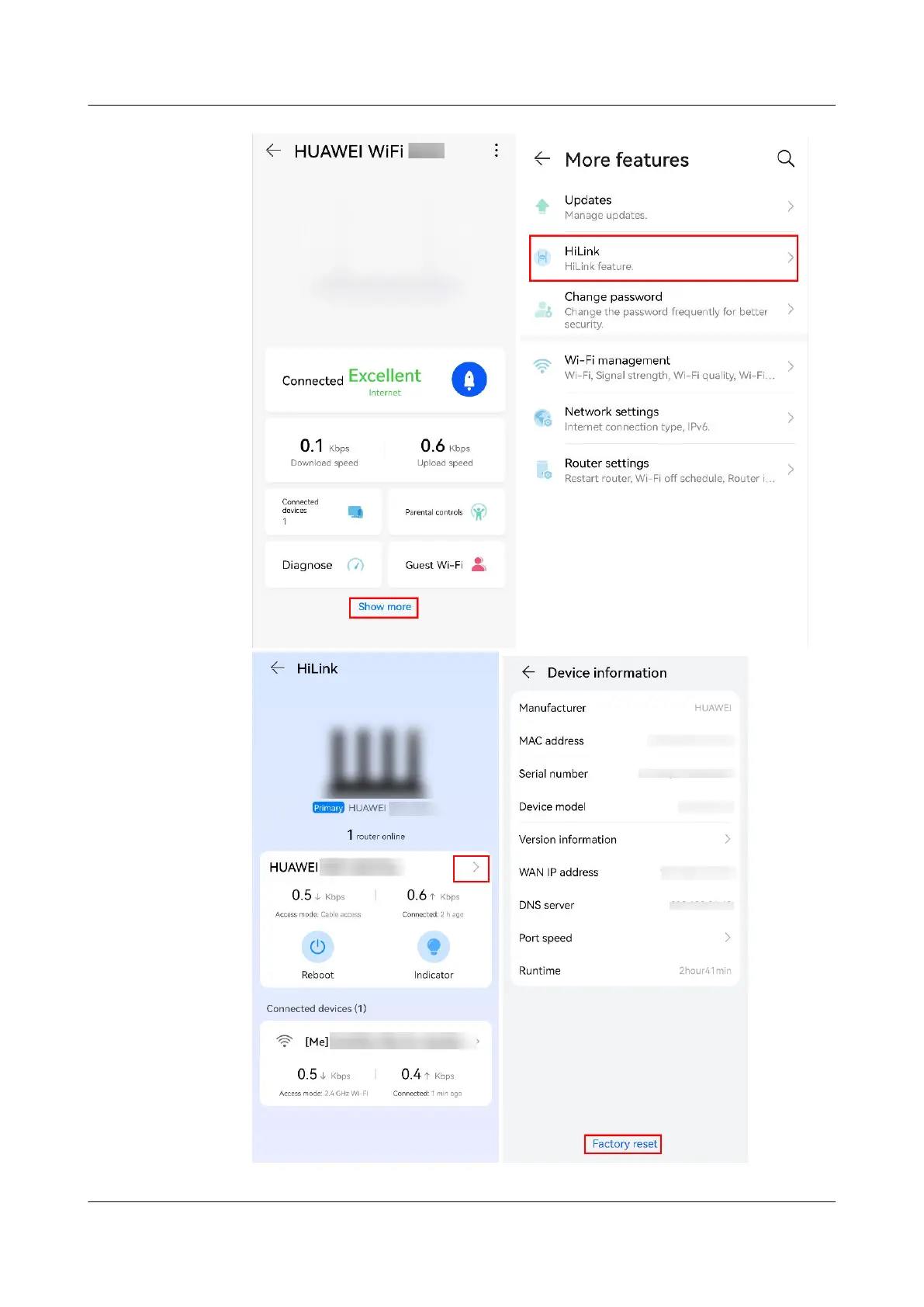Click 'Connected devices (1)' heading
The height and width of the screenshot is (1307, 924).
coord(317,1009)
